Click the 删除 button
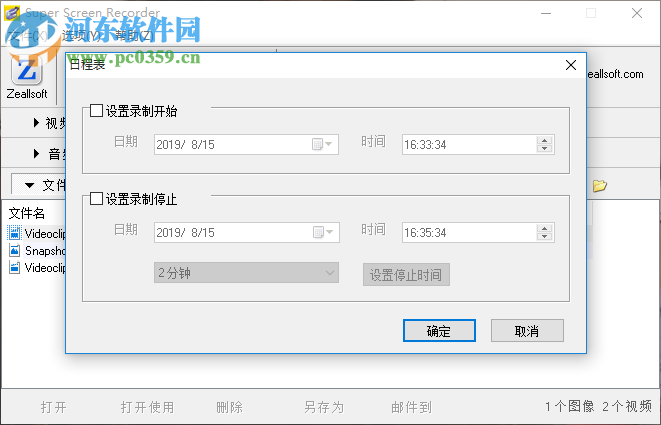The image size is (661, 425). tap(230, 407)
